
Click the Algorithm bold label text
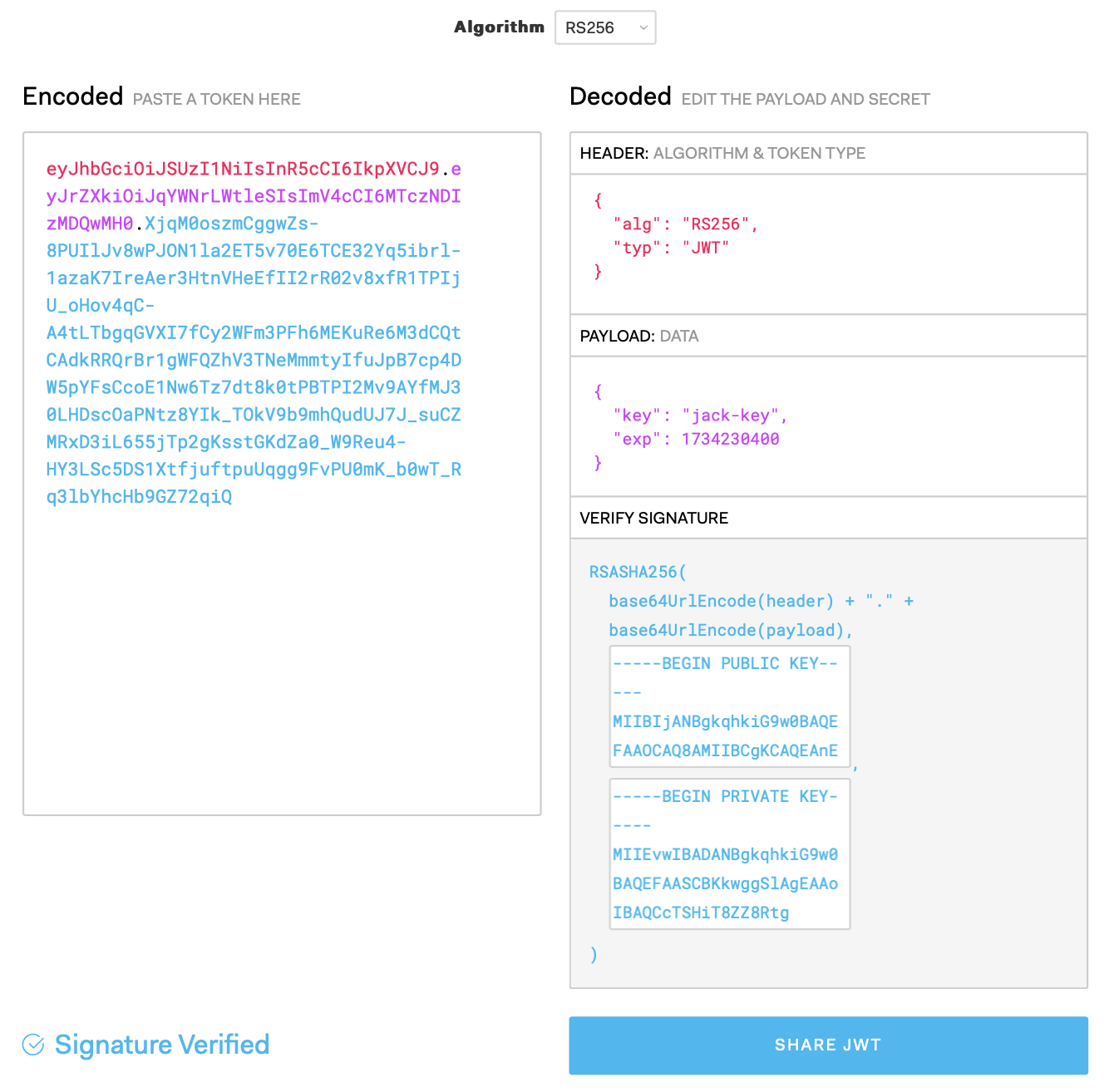[498, 27]
